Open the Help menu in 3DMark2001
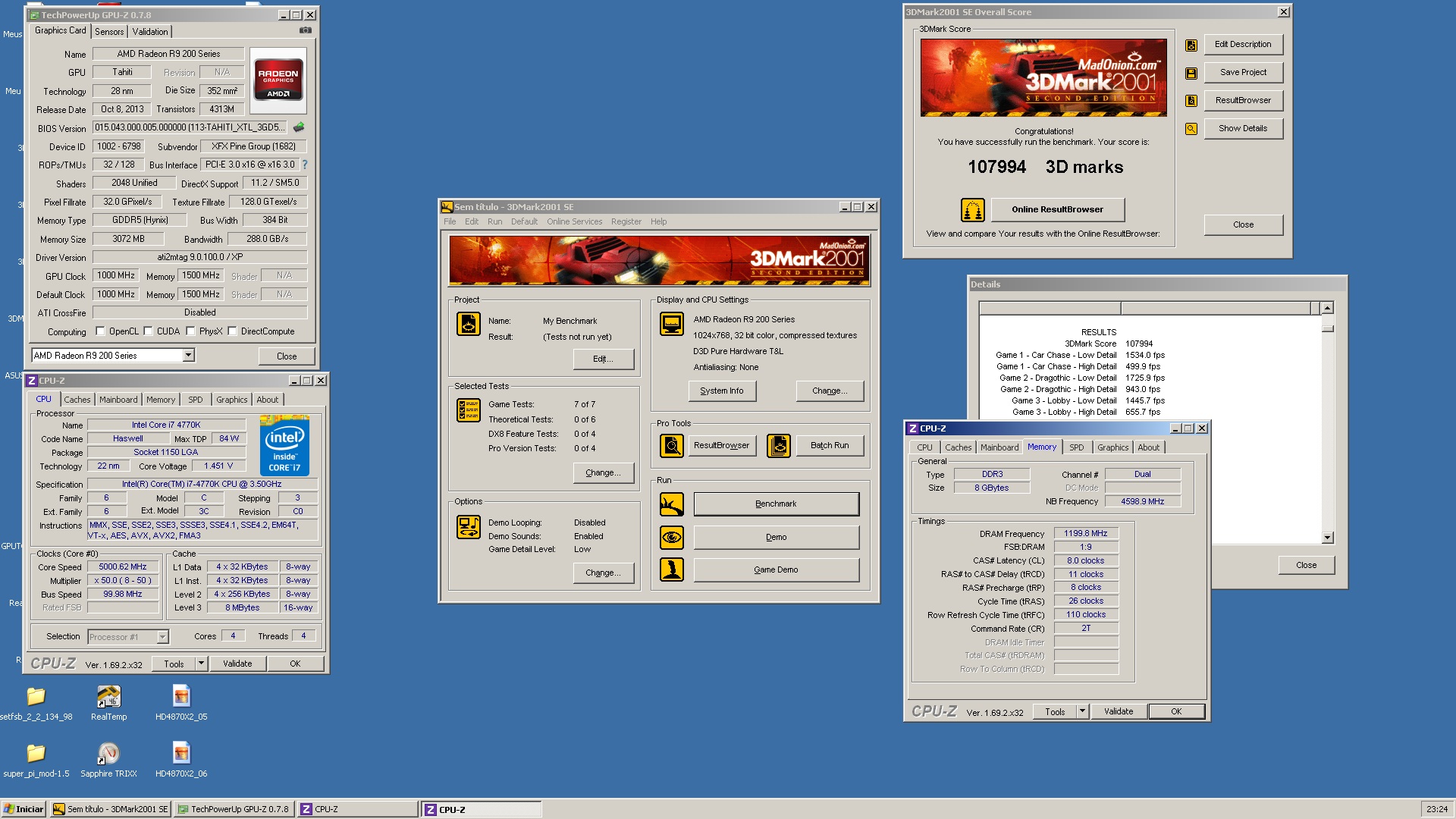Viewport: 1456px width, 819px height. pos(658,221)
